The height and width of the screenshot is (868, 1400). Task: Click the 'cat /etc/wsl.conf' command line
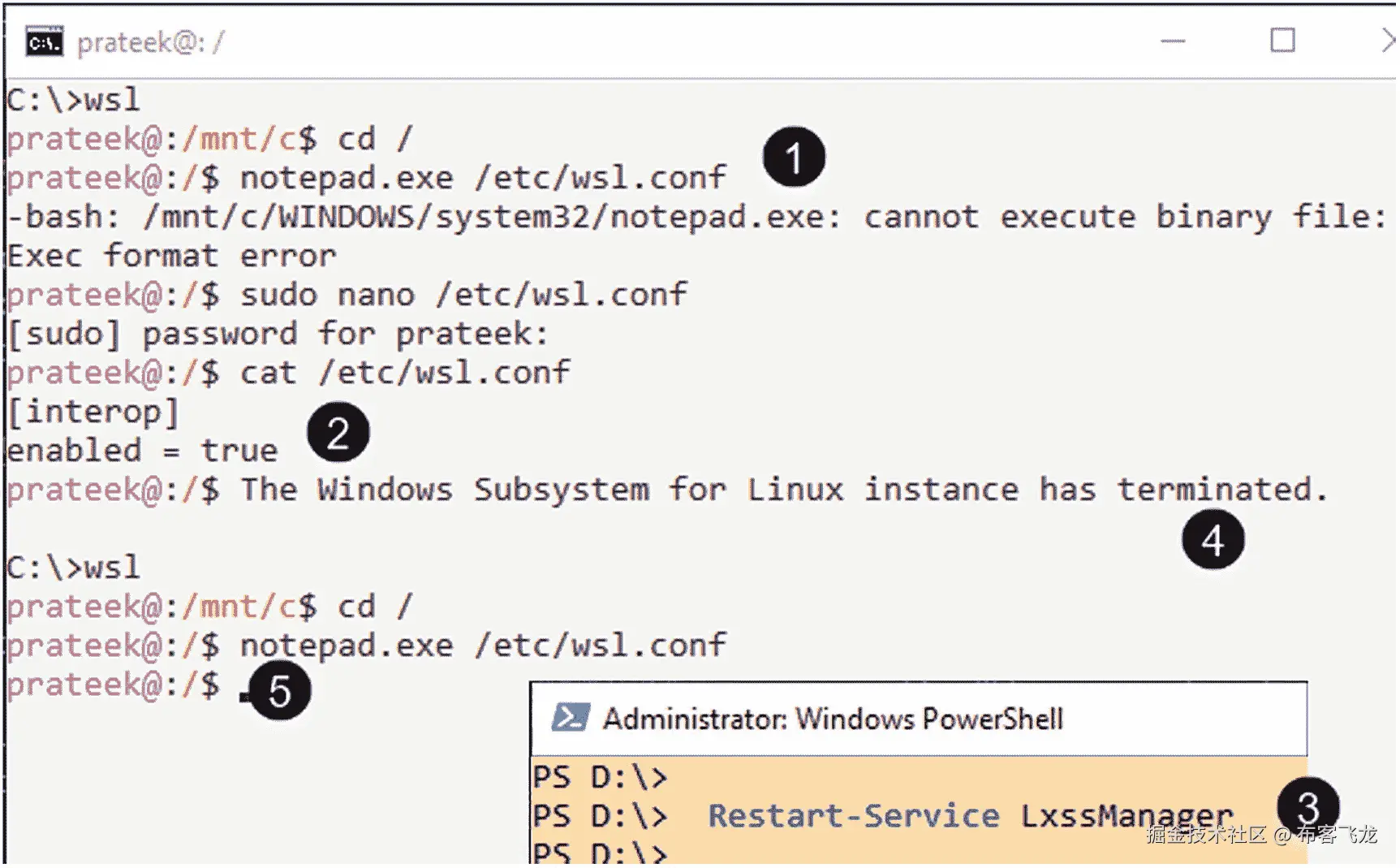pyautogui.click(x=404, y=372)
